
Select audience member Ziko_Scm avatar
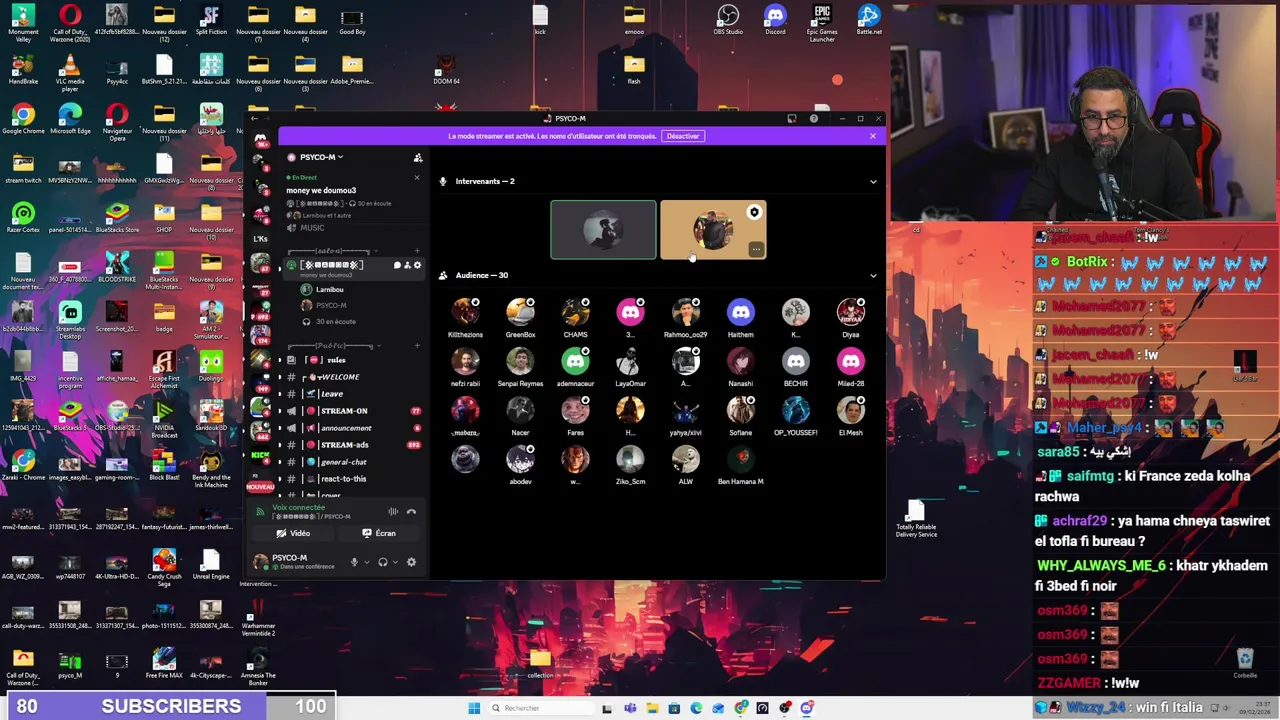[x=630, y=460]
